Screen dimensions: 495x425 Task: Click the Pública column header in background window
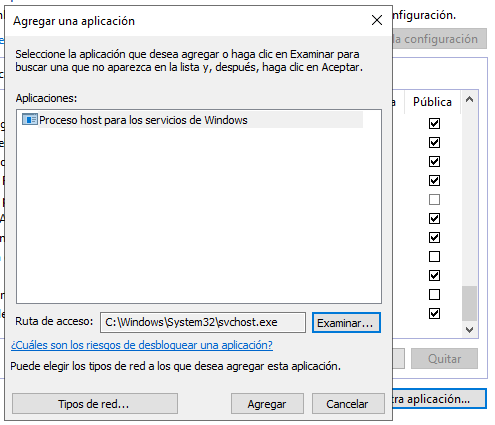(432, 102)
